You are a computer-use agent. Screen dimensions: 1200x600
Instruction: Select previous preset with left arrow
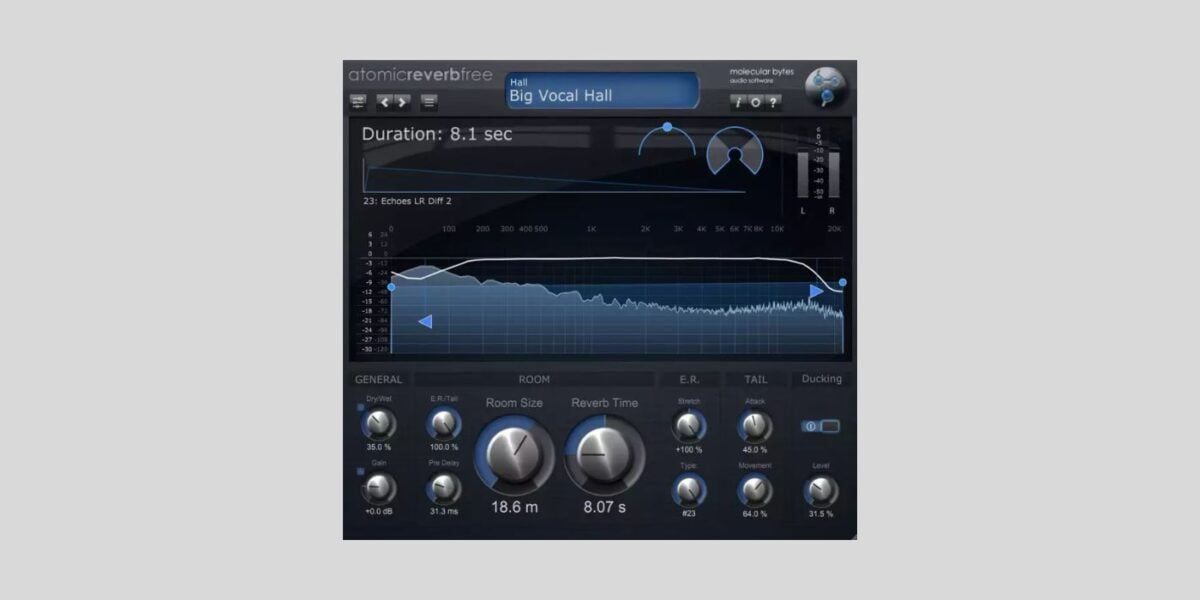(x=383, y=101)
